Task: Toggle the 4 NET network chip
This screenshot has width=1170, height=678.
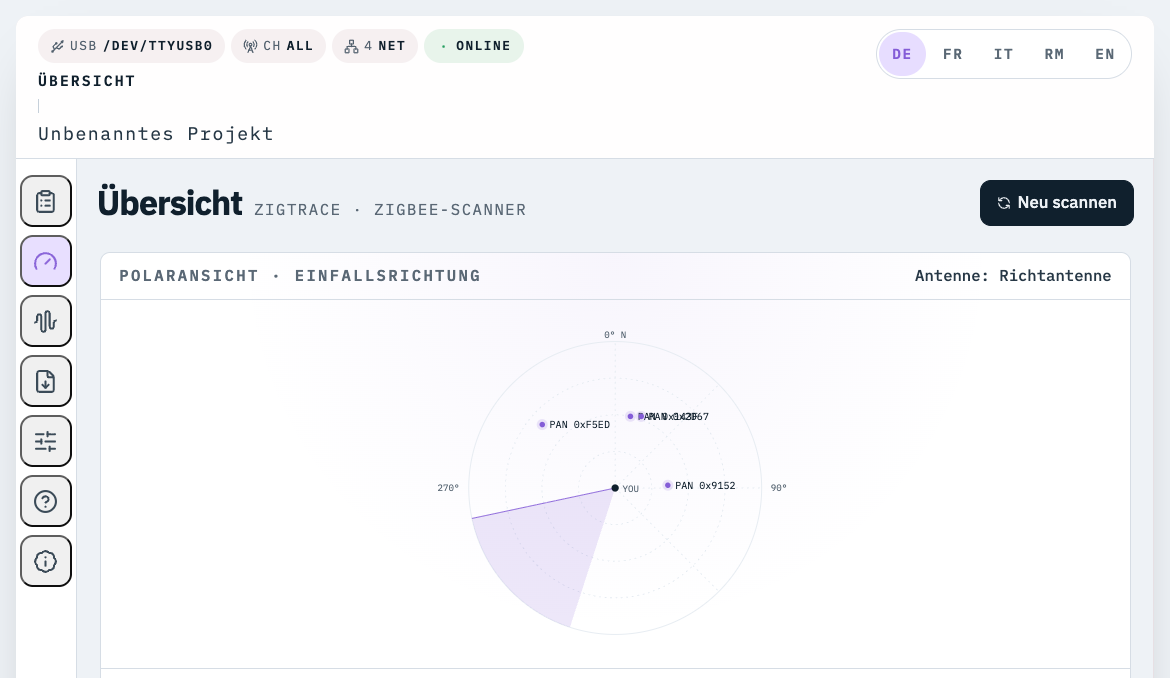Action: [x=375, y=46]
